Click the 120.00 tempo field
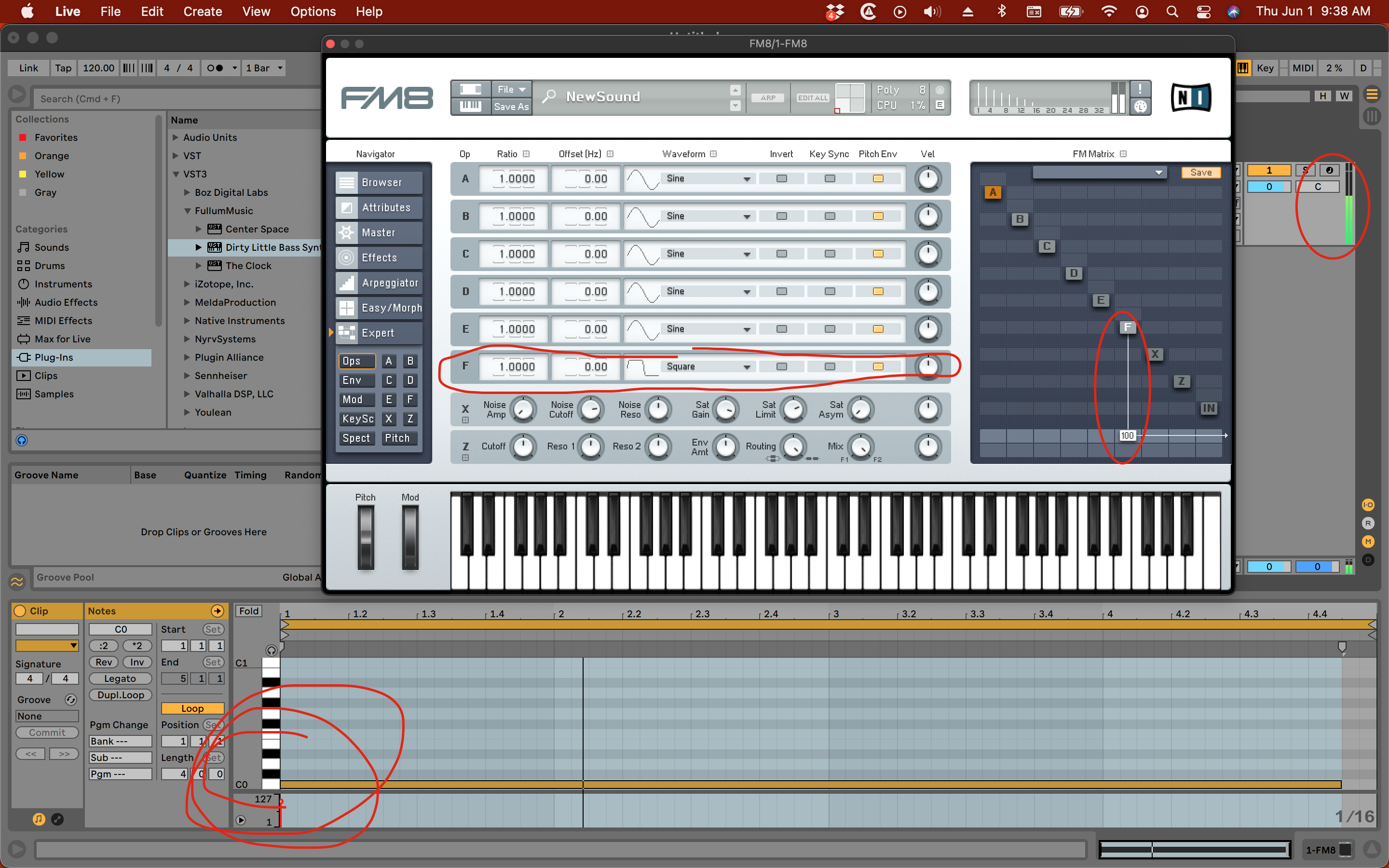1389x868 pixels. (98, 68)
